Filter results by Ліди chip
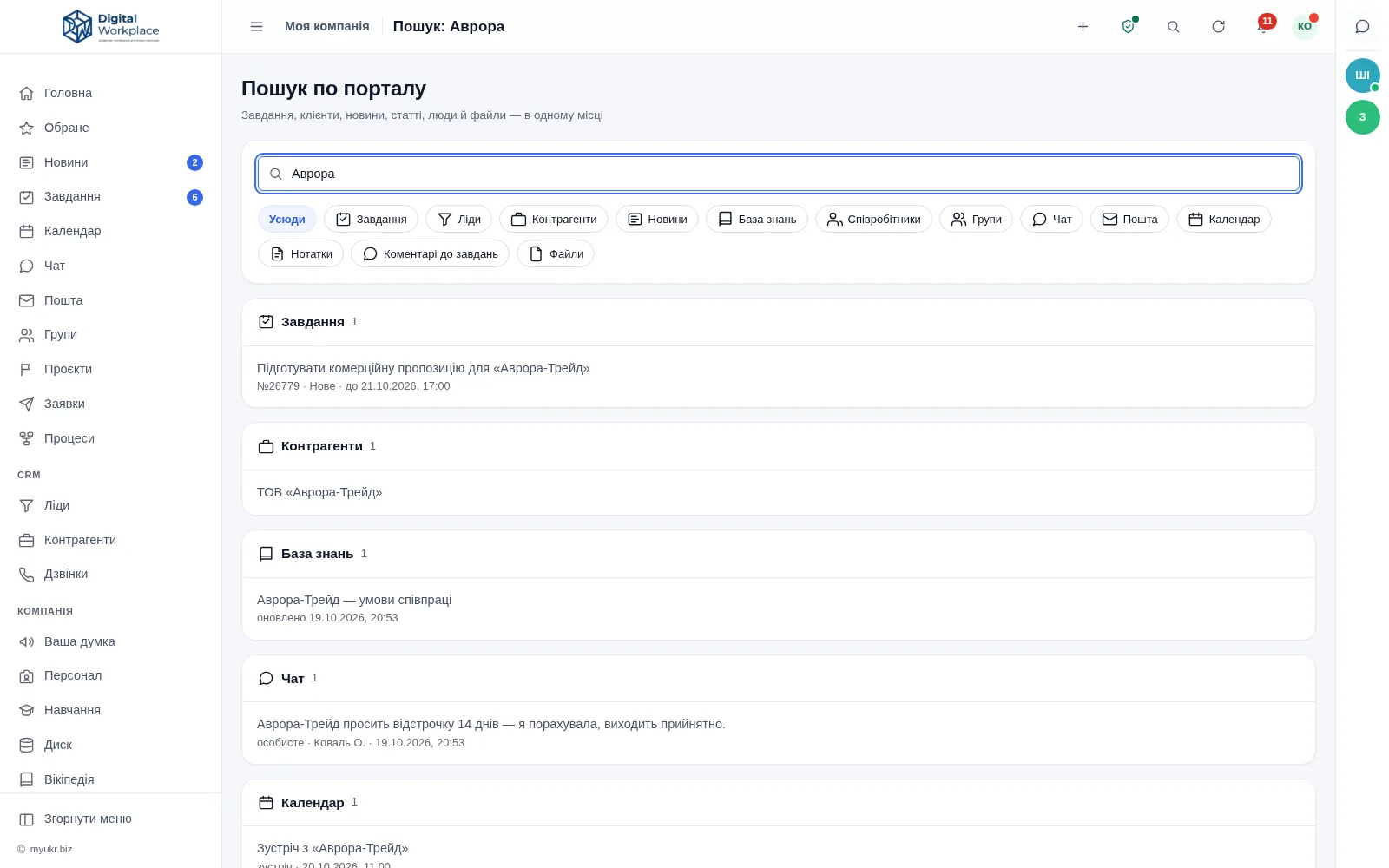 click(458, 219)
